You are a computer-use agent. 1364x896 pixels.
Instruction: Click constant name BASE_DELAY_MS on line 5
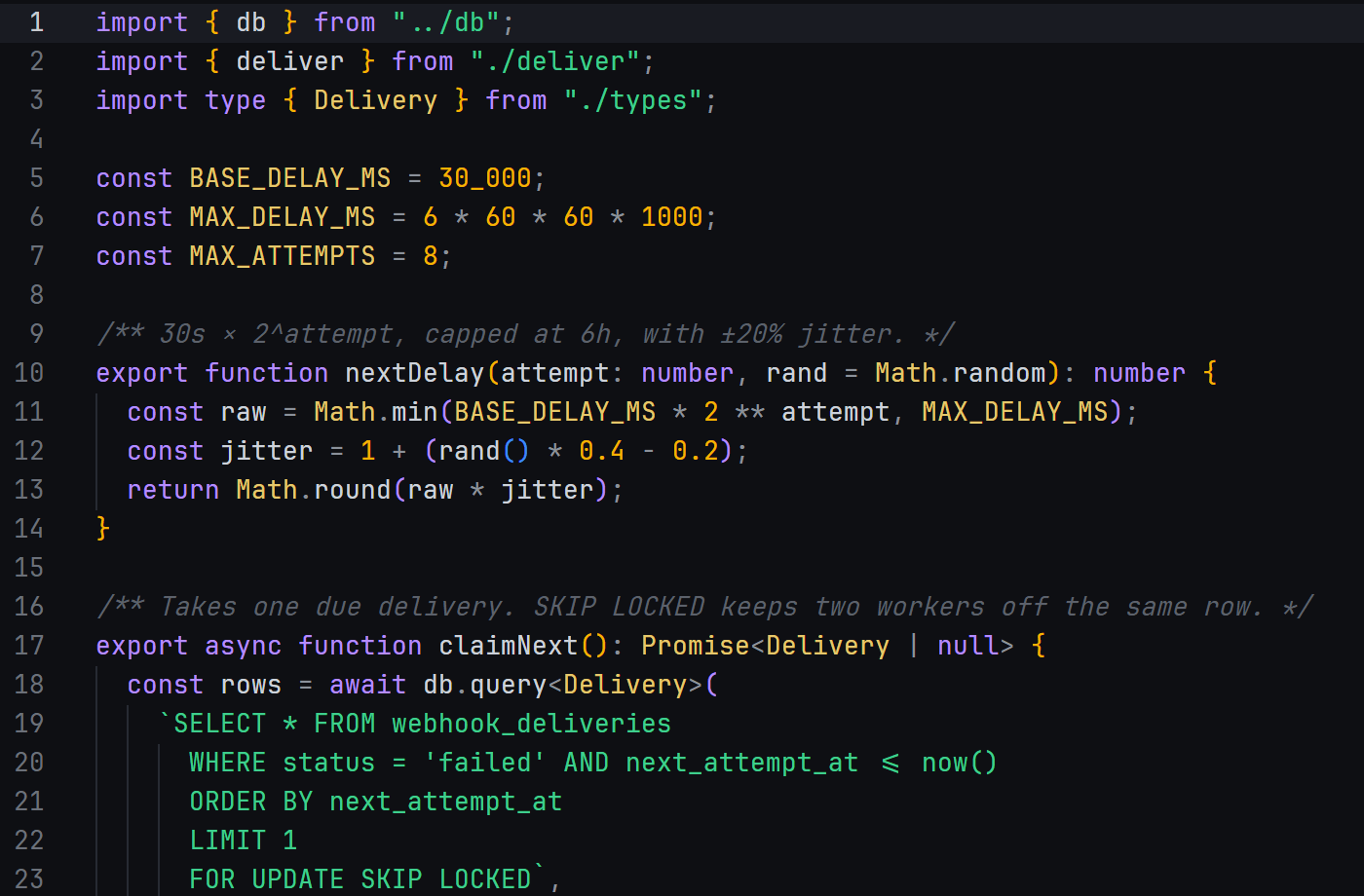(290, 177)
